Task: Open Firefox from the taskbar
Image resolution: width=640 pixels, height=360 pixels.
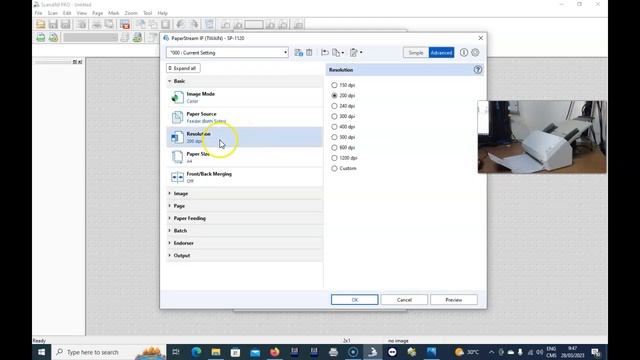Action: [275, 352]
